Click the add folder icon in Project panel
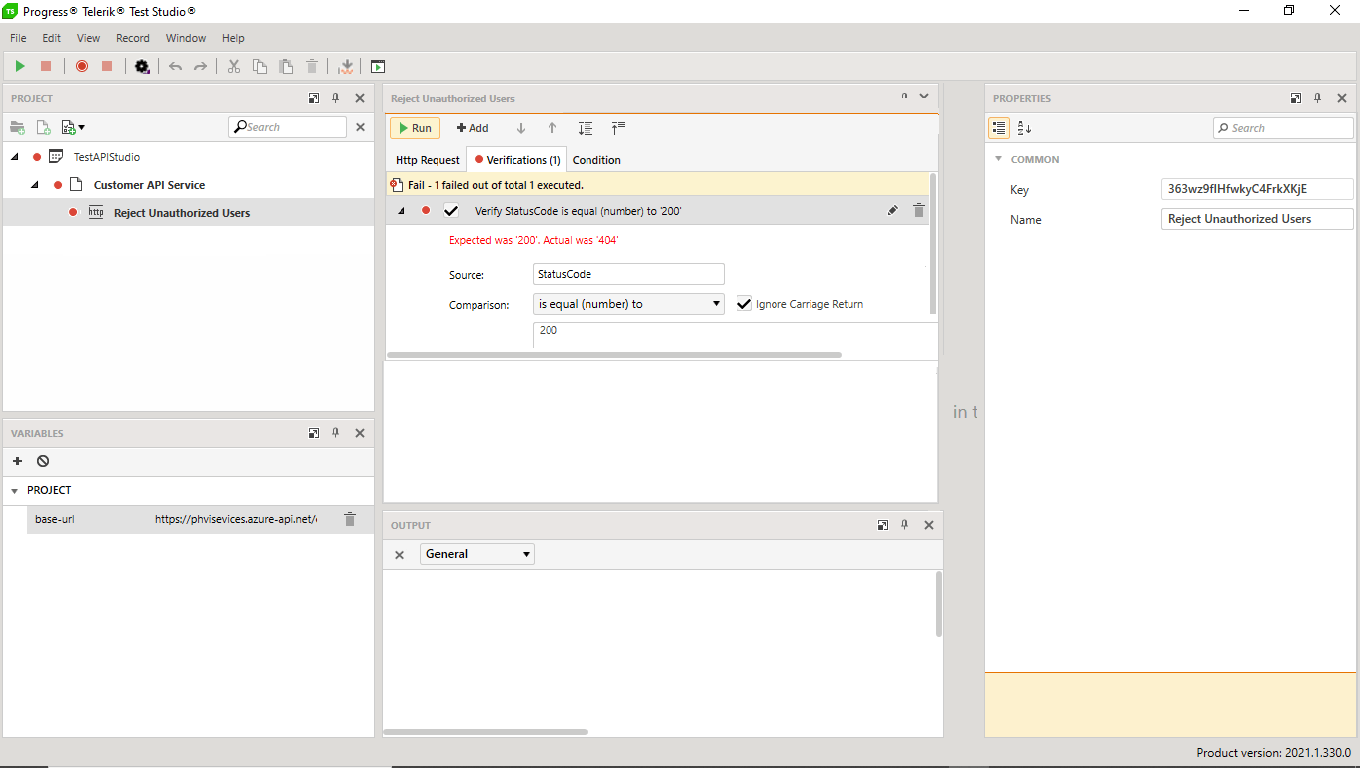Image resolution: width=1360 pixels, height=768 pixels. (x=17, y=127)
